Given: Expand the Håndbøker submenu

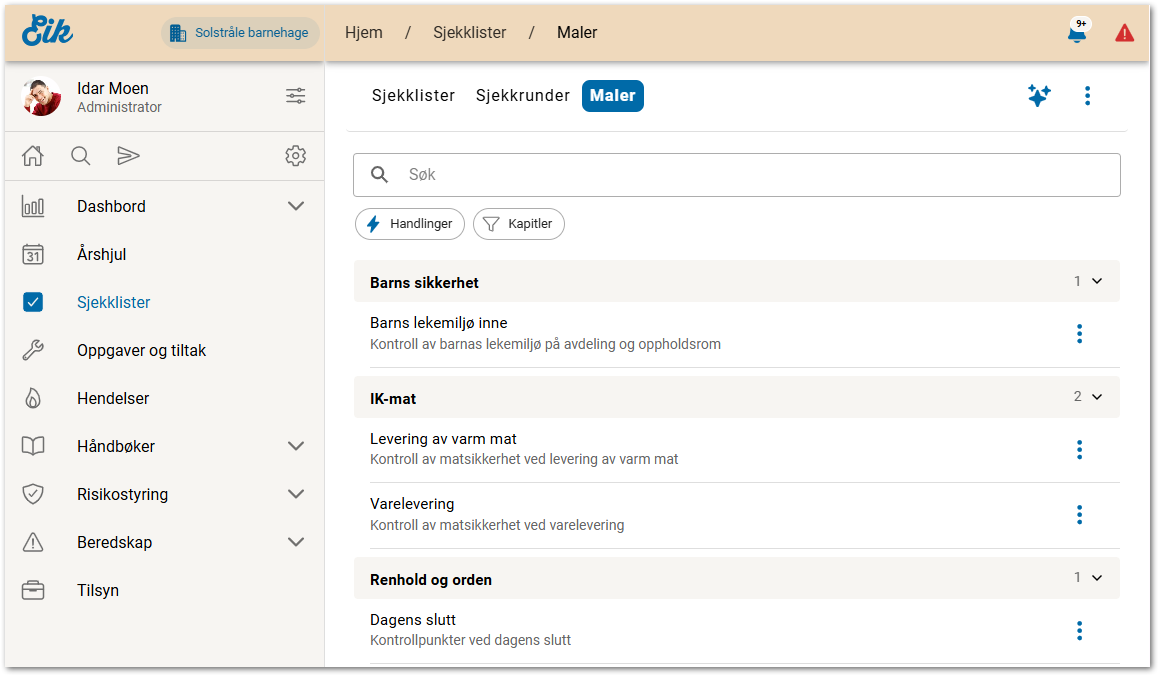Looking at the screenshot, I should pyautogui.click(x=296, y=446).
